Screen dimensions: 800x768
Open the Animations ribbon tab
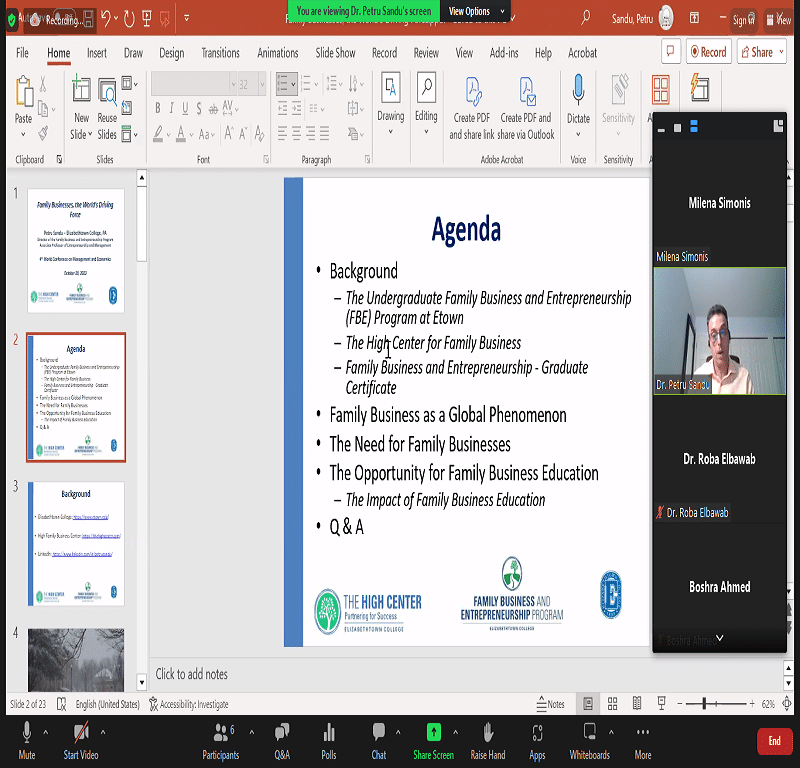(x=277, y=53)
